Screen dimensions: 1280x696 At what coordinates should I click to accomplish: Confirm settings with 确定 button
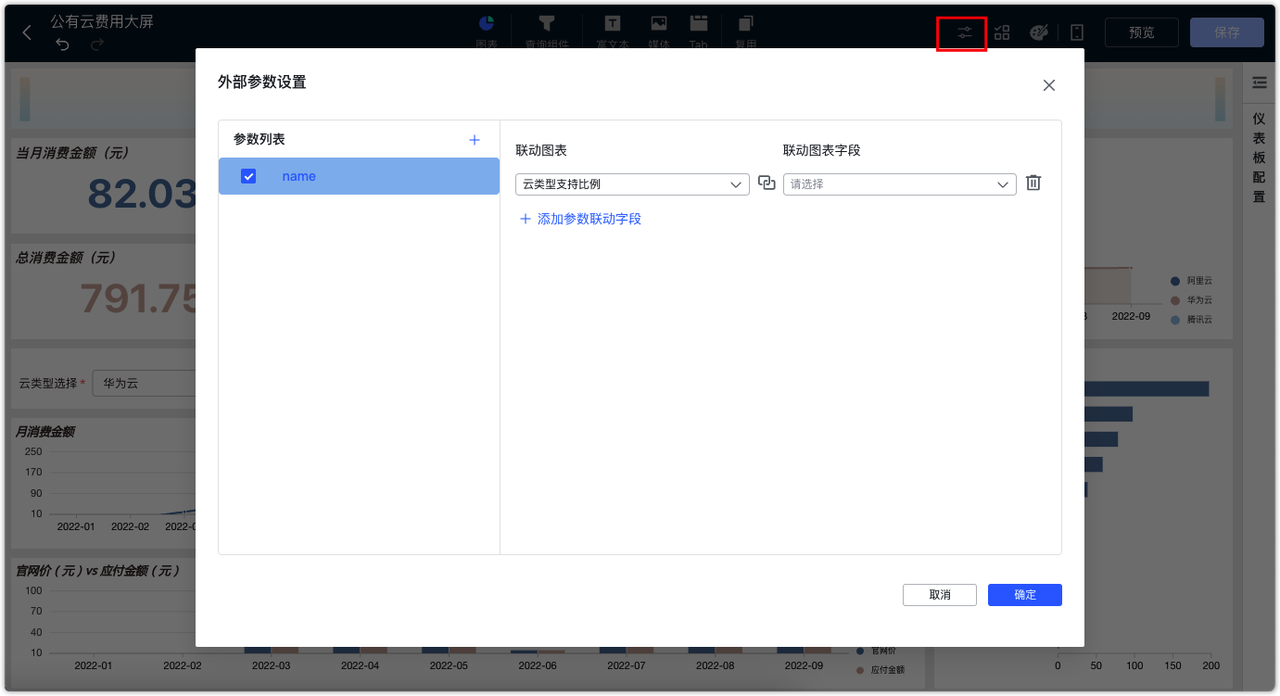point(1024,595)
